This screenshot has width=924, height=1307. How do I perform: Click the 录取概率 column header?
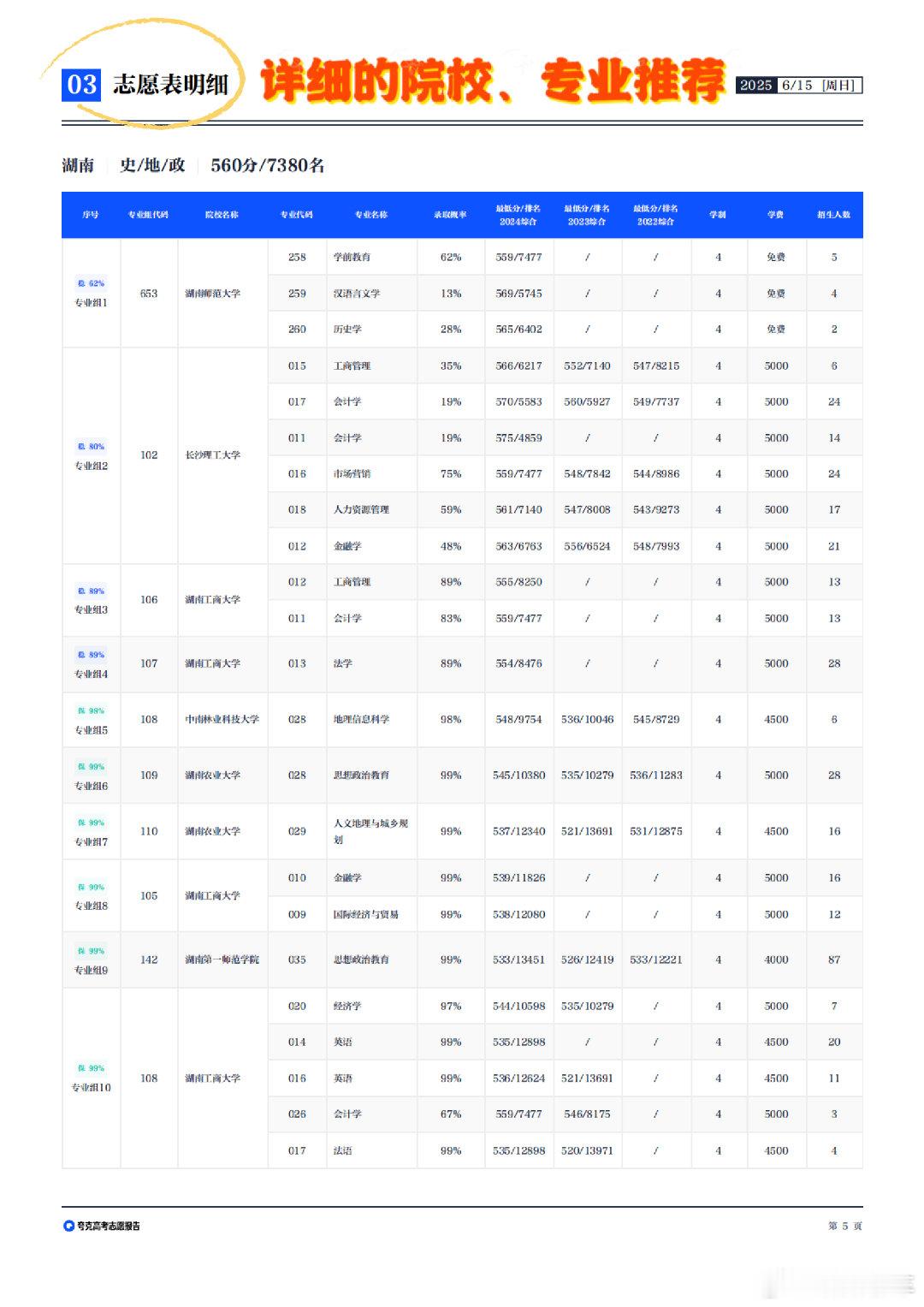click(x=451, y=215)
